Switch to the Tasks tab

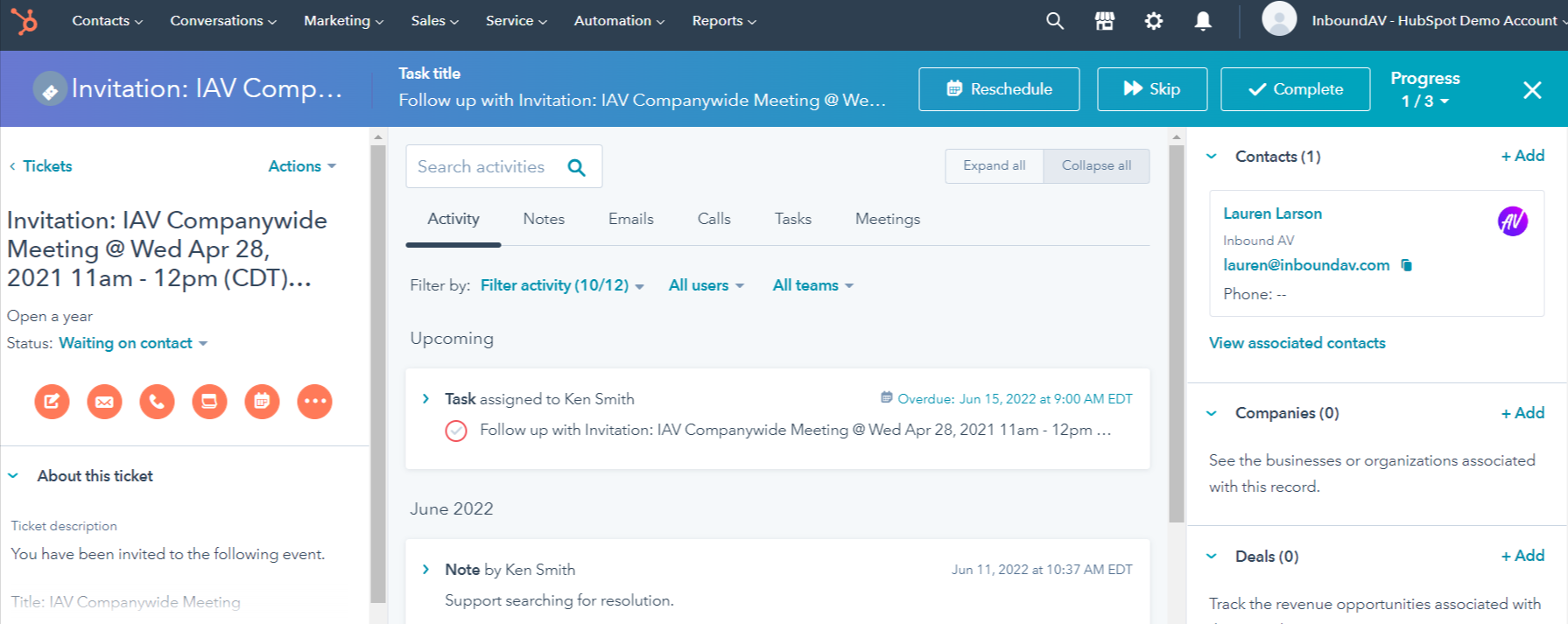tap(793, 219)
